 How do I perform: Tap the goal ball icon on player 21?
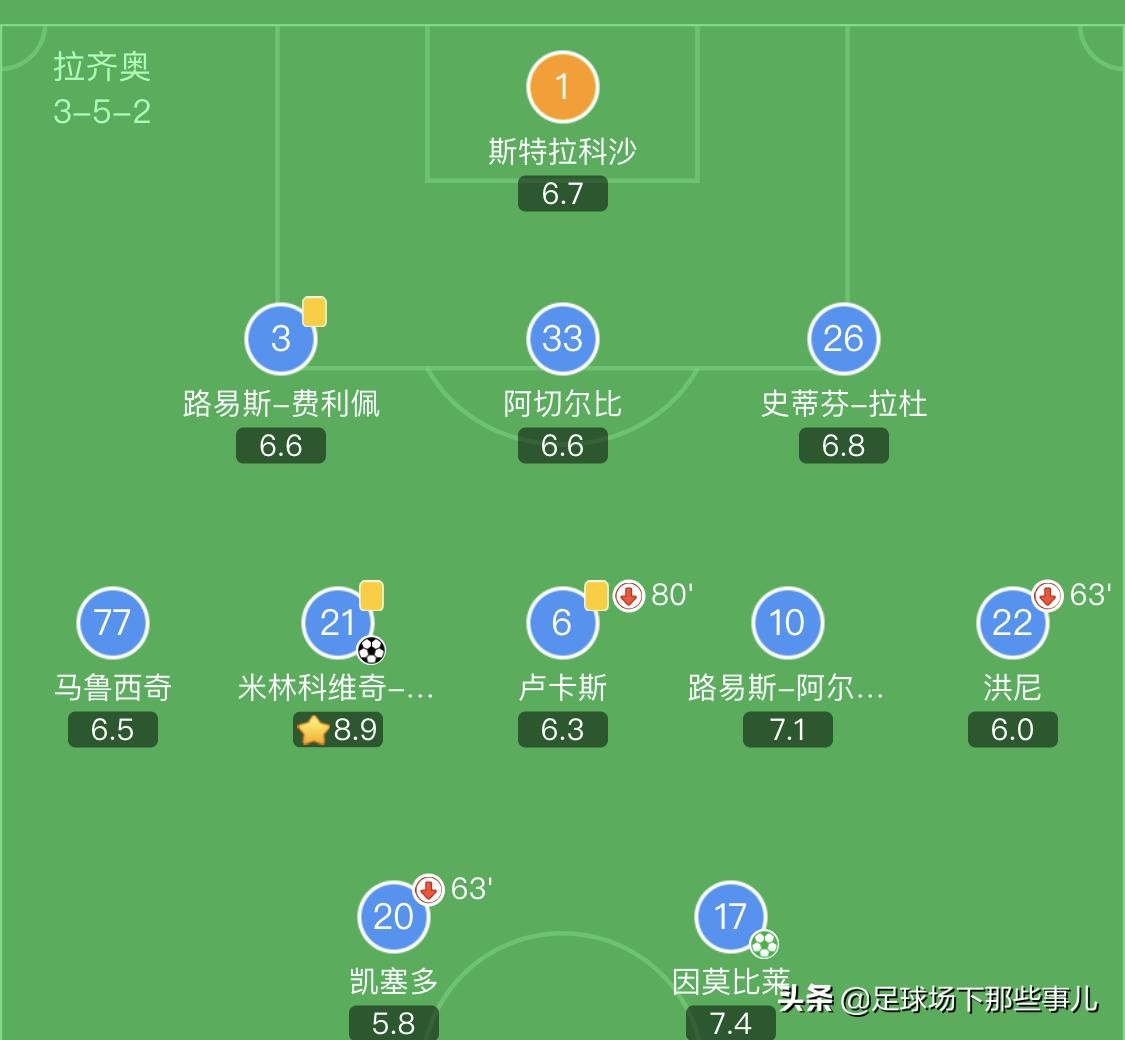tap(371, 650)
